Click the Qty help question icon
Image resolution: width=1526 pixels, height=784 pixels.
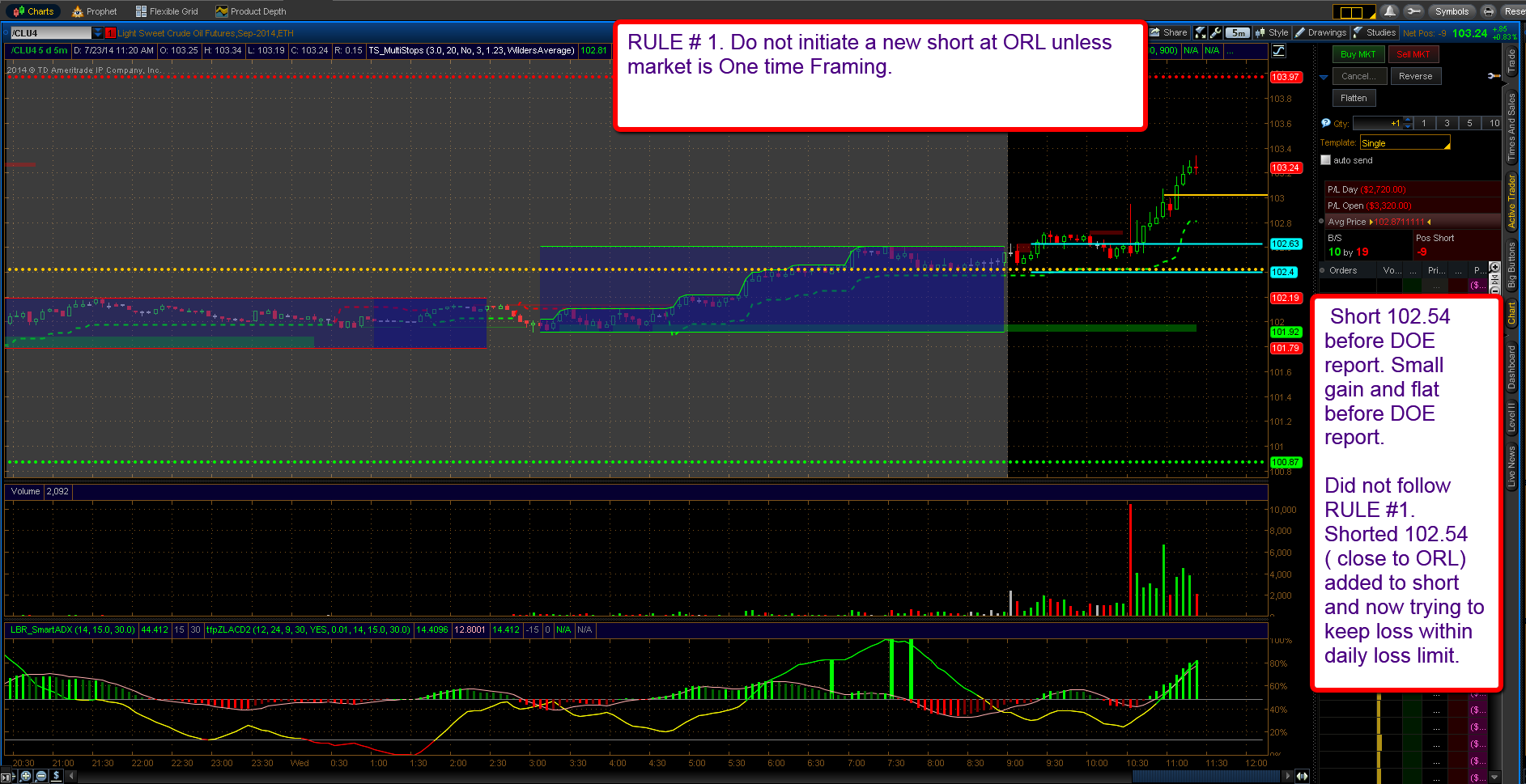pos(1326,123)
